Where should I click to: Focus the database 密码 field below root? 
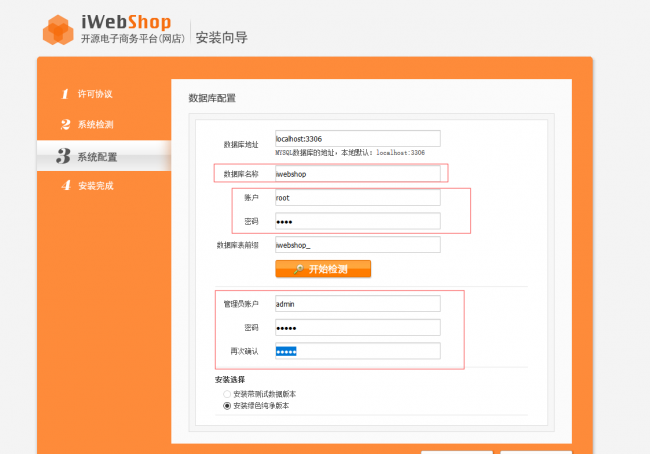pos(358,221)
